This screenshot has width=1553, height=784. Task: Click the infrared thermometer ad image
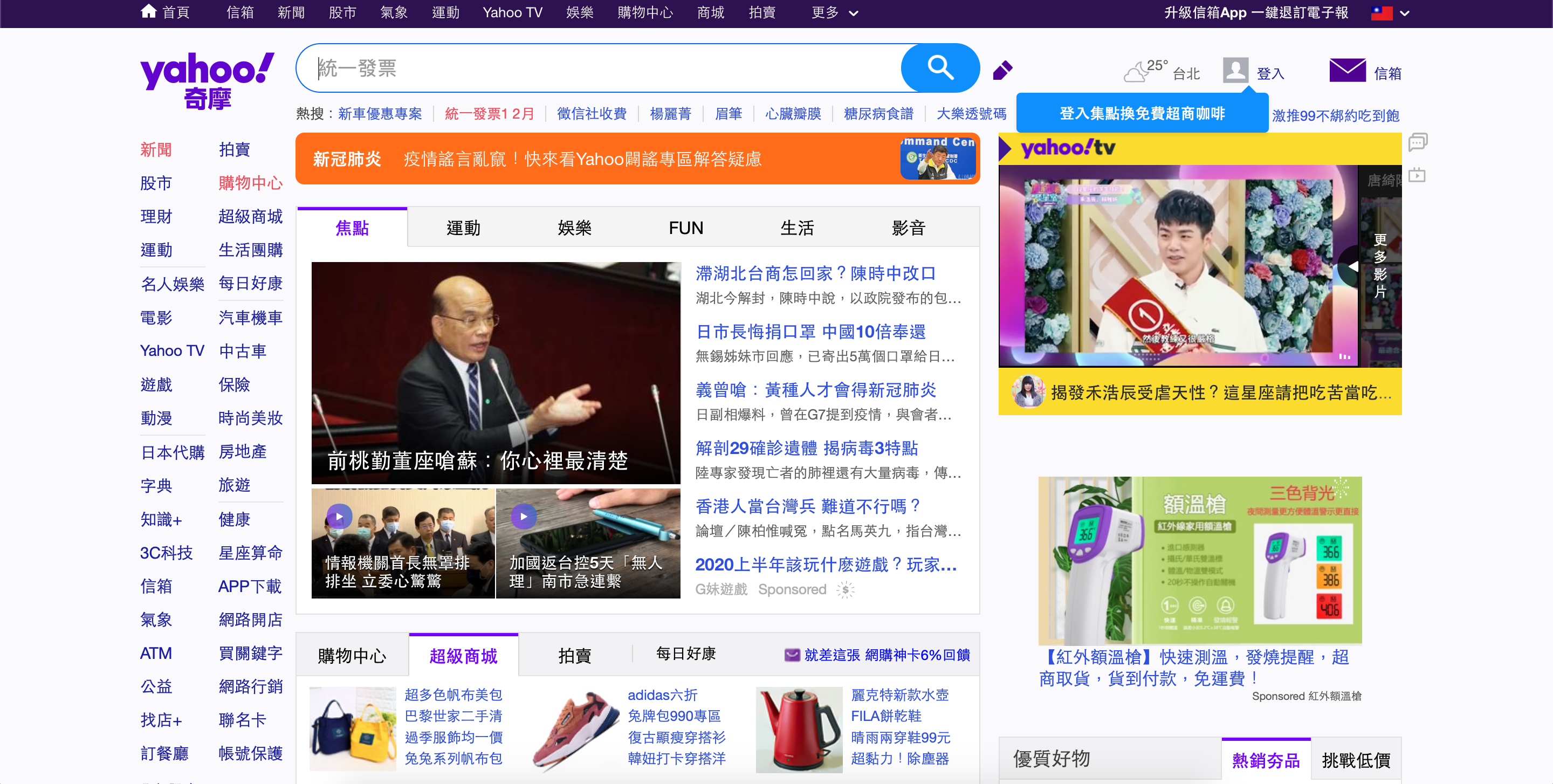point(1200,560)
